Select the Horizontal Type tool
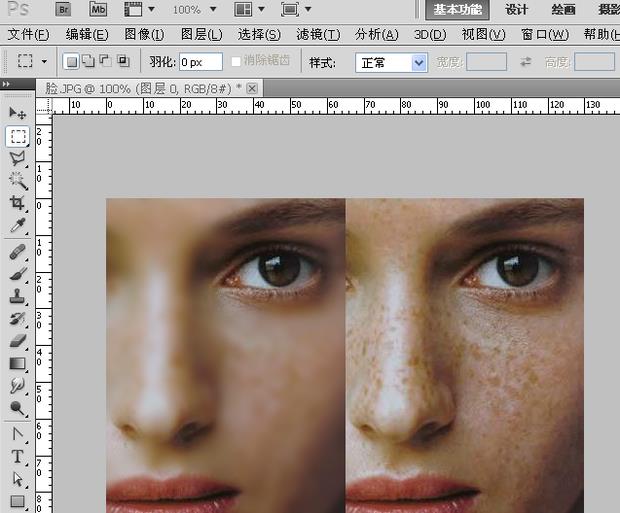This screenshot has height=513, width=620. coord(18,456)
